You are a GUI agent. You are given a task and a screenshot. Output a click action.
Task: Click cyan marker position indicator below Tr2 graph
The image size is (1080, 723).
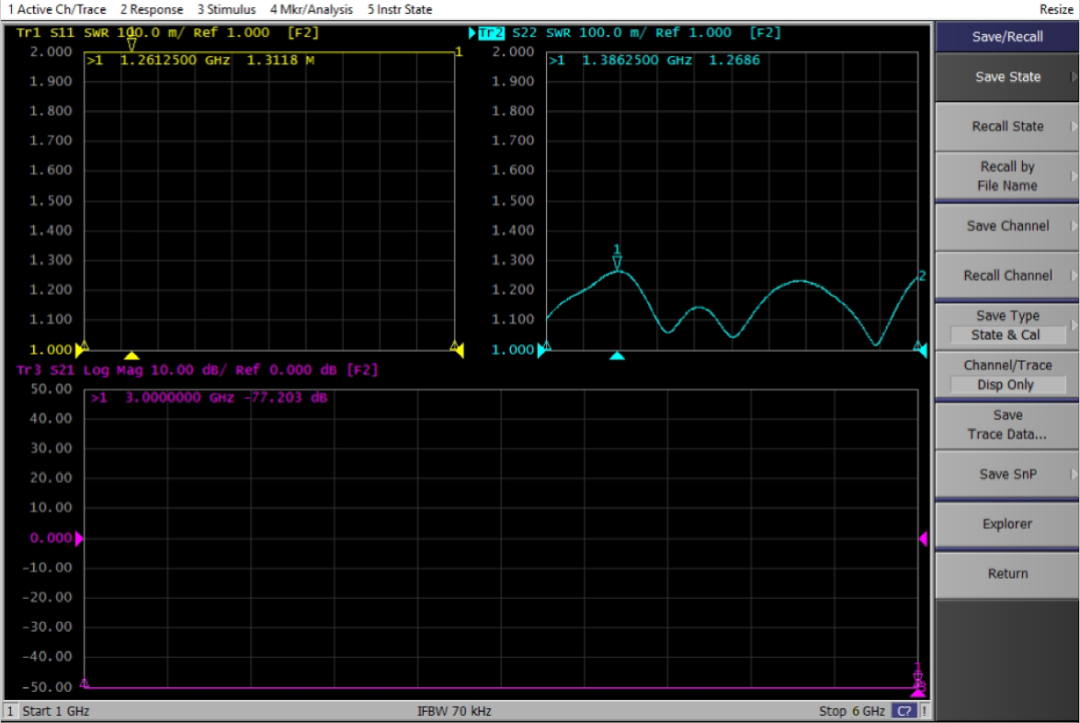[617, 355]
